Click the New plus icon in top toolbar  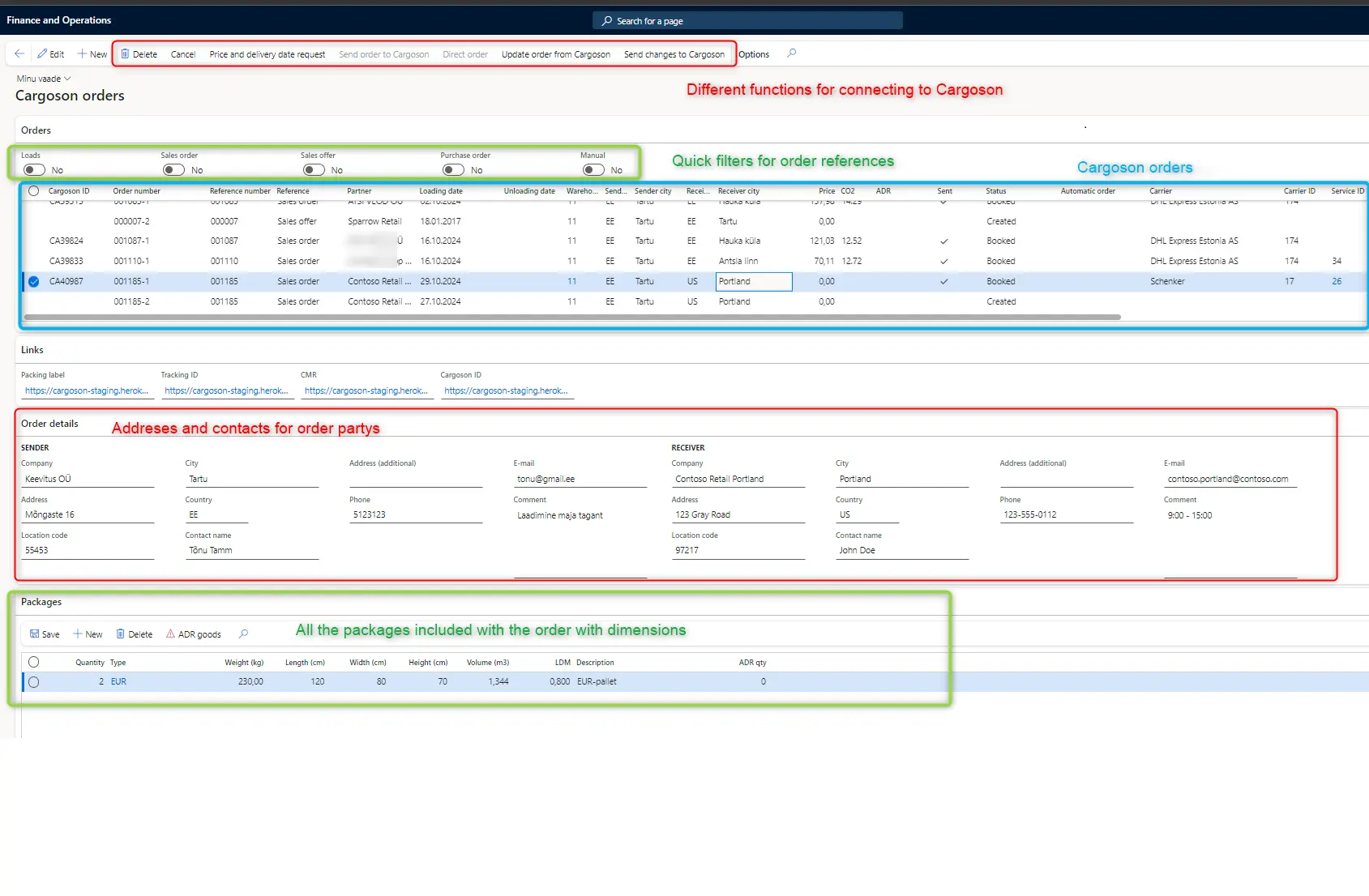click(82, 54)
